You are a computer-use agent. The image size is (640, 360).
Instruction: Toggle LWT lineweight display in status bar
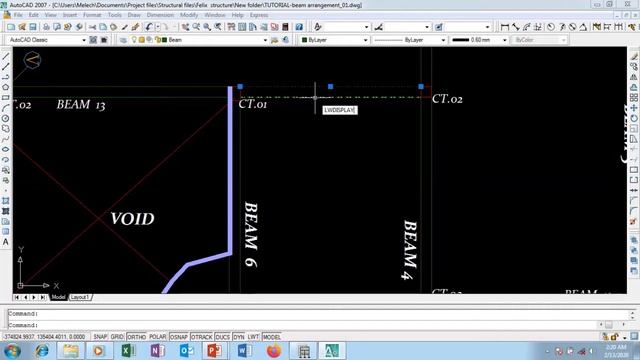[x=253, y=337]
